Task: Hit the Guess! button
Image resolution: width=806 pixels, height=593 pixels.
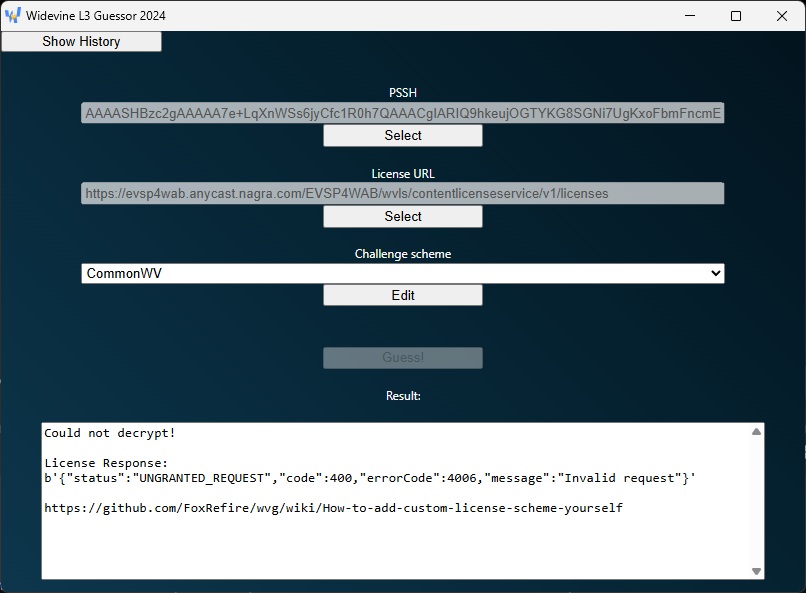Action: point(402,358)
